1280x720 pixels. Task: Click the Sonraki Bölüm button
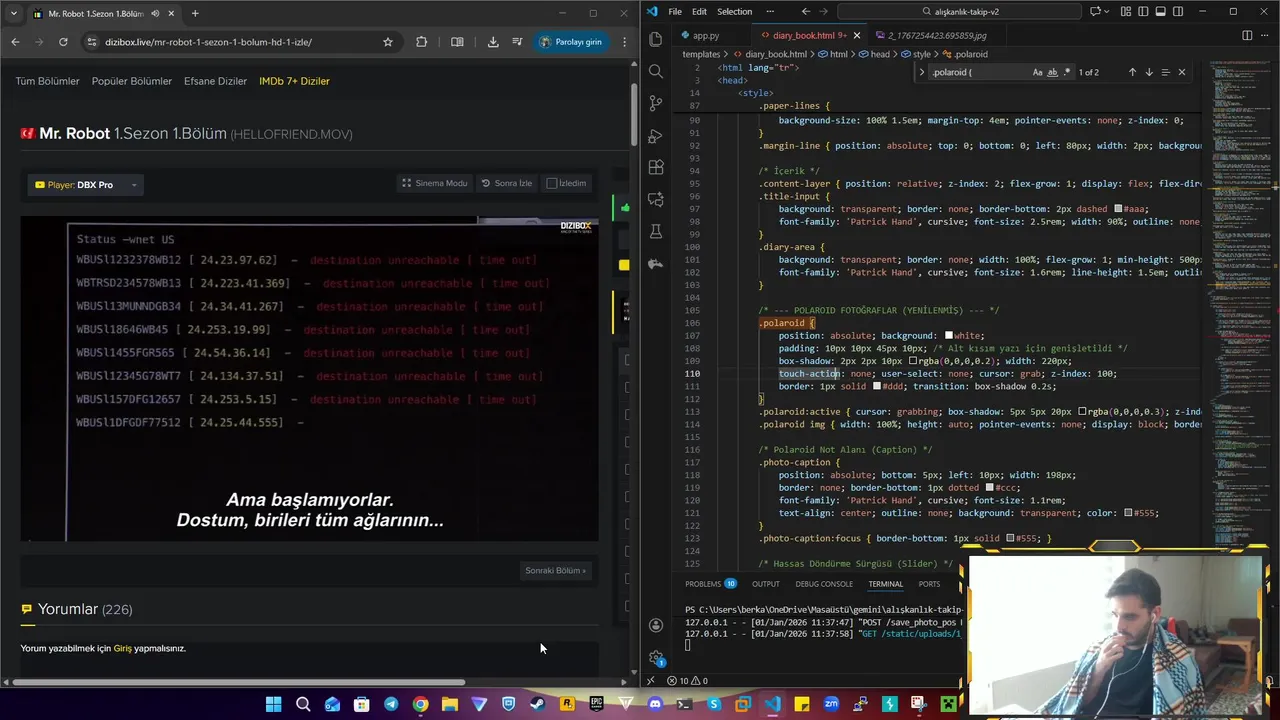click(556, 570)
